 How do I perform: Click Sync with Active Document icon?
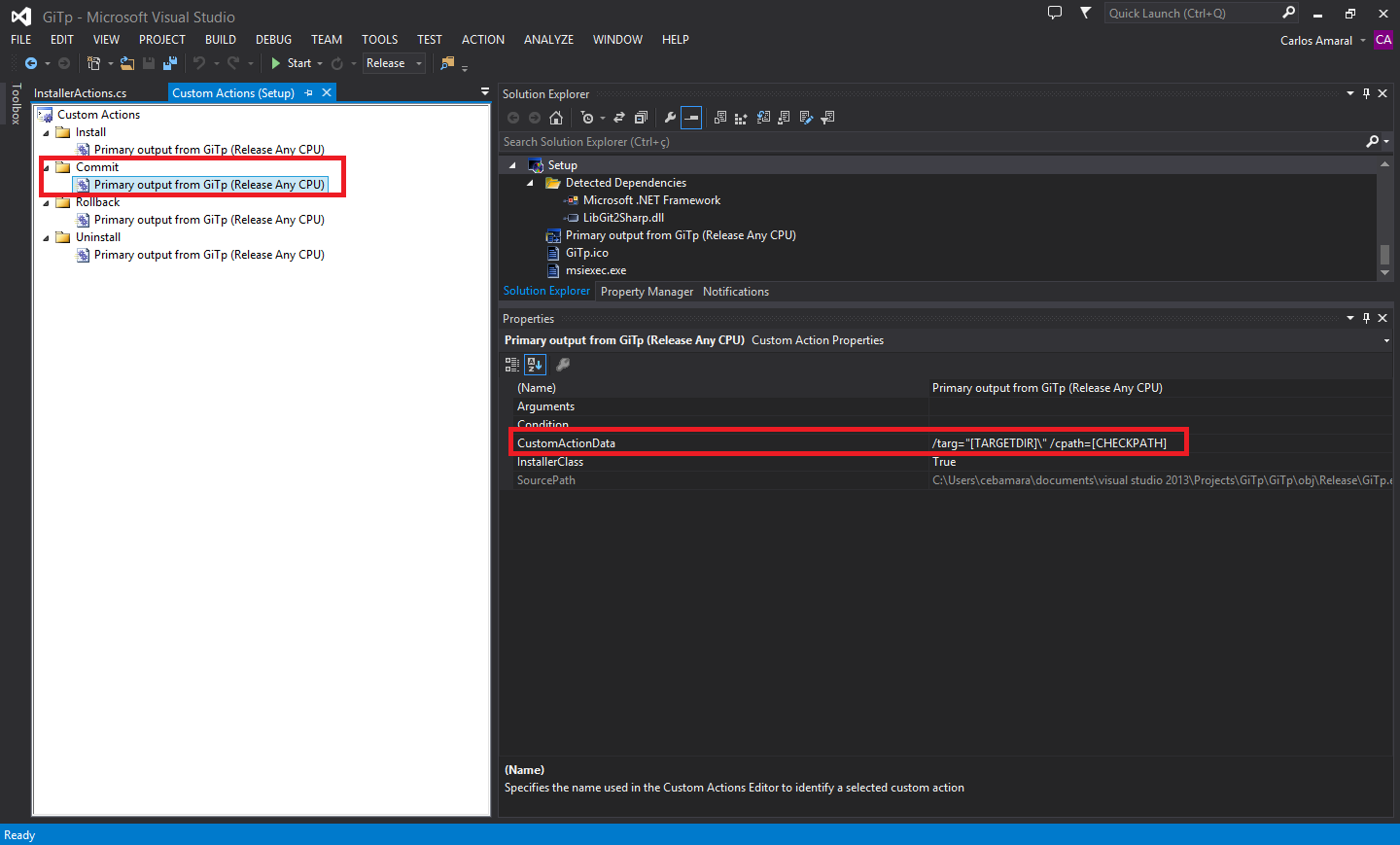[619, 118]
